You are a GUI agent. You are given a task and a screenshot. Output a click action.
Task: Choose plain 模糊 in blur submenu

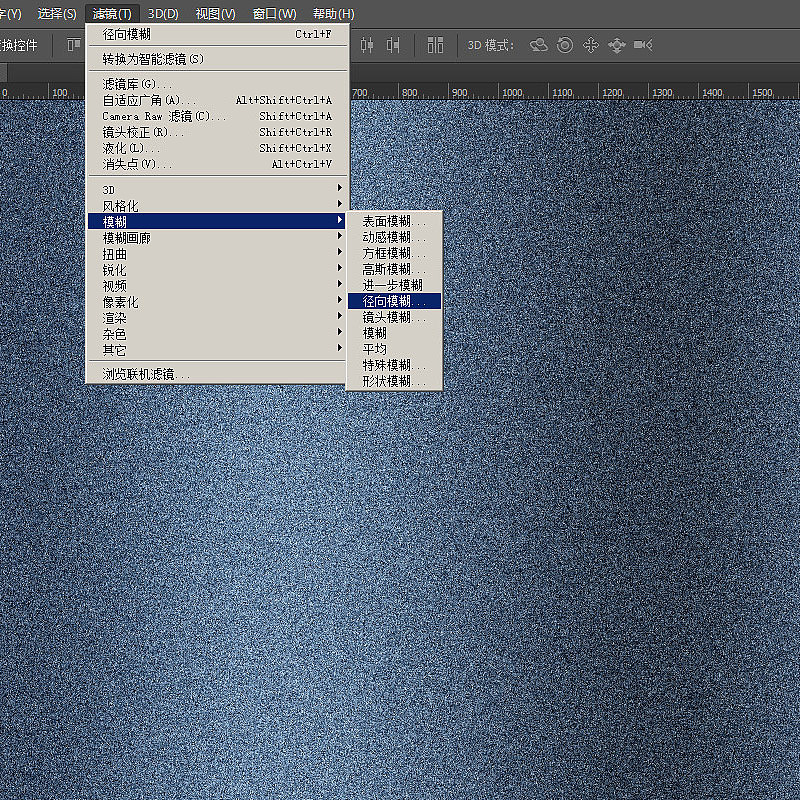pyautogui.click(x=394, y=333)
